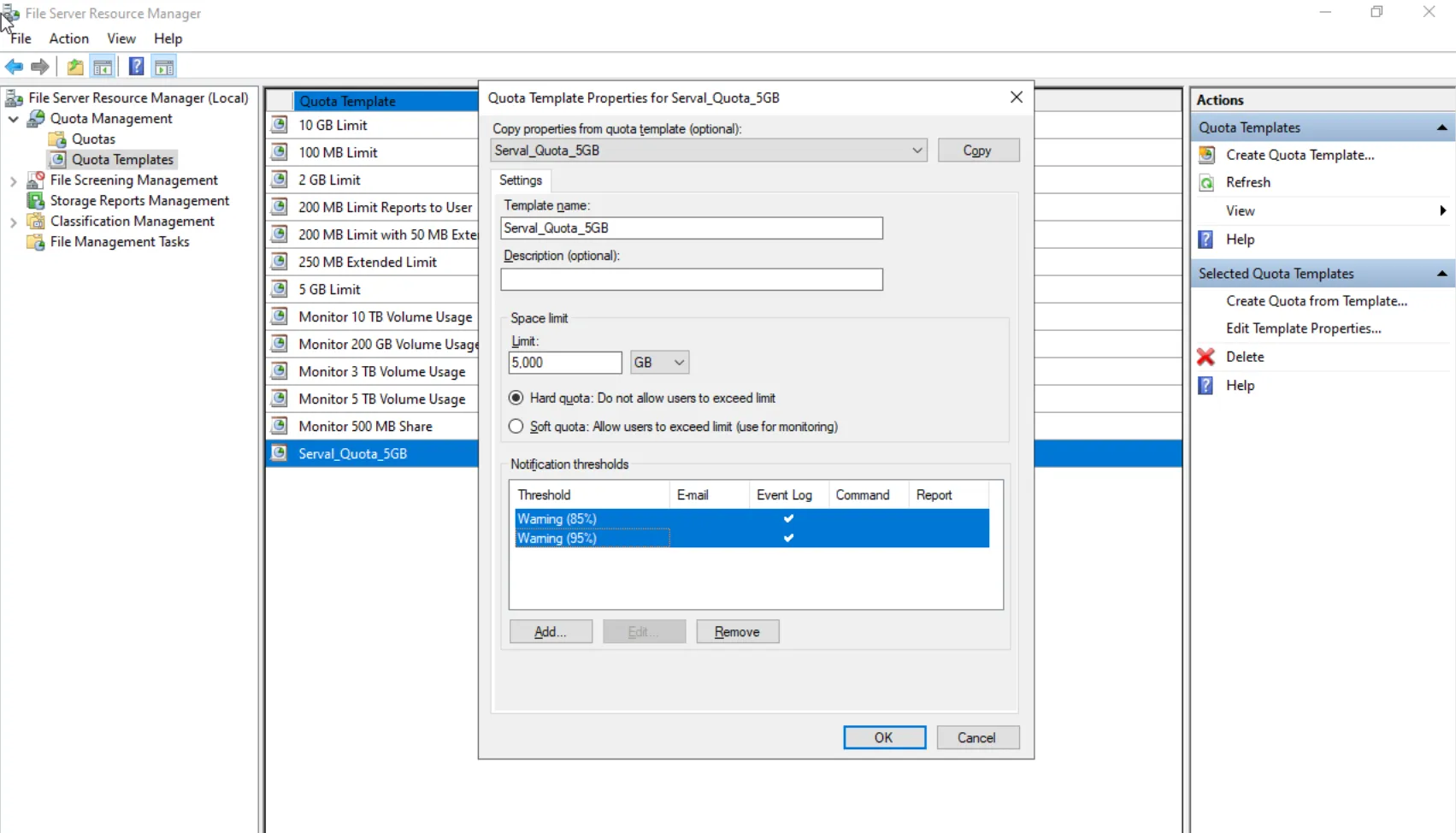The width and height of the screenshot is (1456, 833).
Task: Click the red X Delete icon
Action: pyautogui.click(x=1206, y=357)
